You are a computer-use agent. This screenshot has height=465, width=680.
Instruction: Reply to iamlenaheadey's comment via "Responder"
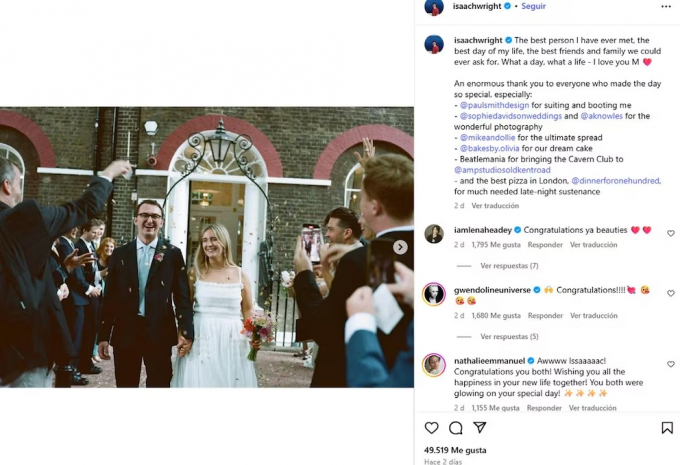point(545,244)
